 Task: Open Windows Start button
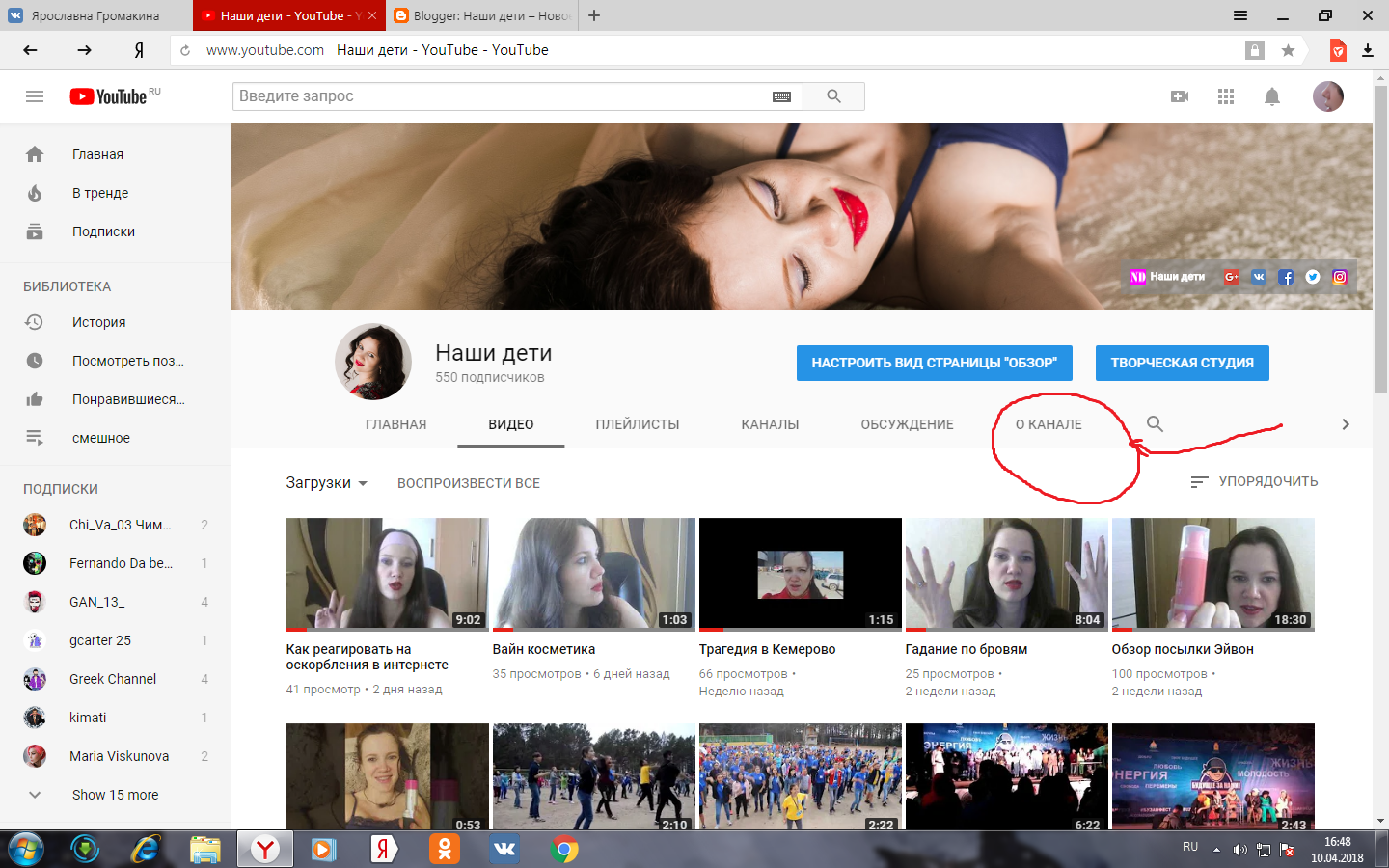25,849
